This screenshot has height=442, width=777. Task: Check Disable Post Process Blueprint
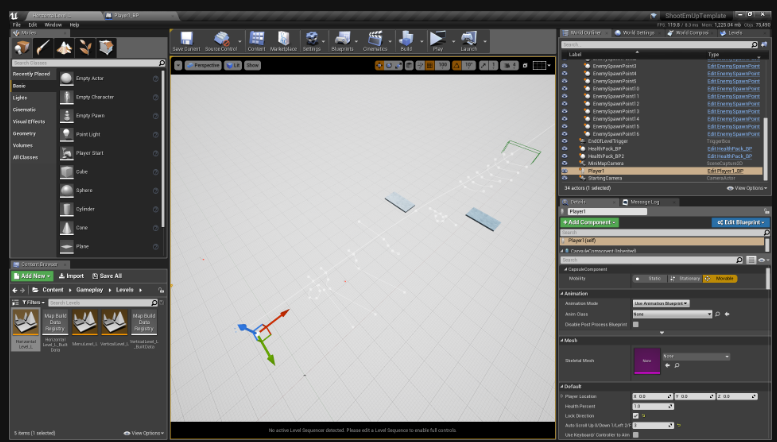point(636,325)
